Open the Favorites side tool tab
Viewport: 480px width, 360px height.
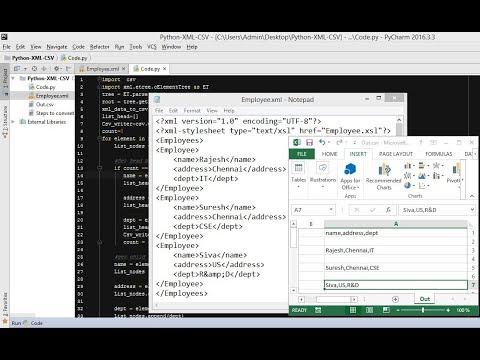point(5,307)
